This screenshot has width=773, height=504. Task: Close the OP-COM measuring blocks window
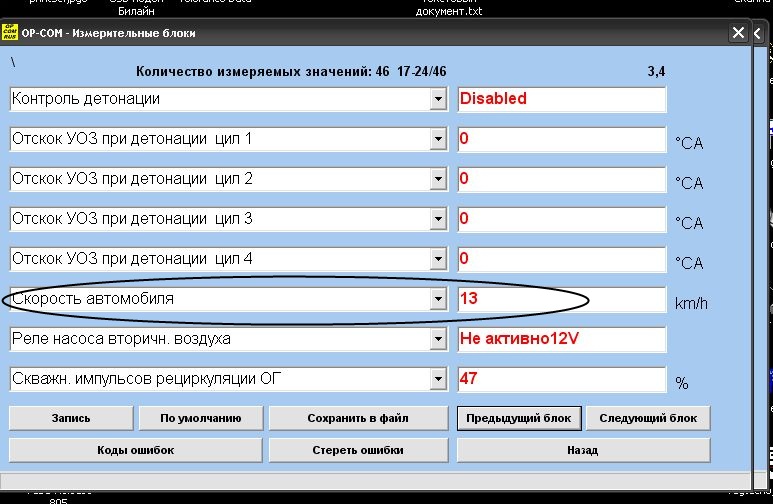(x=738, y=33)
